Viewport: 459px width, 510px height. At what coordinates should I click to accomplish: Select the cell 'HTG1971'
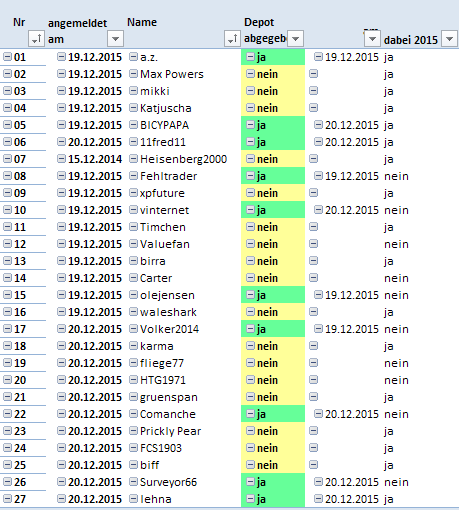[163, 380]
